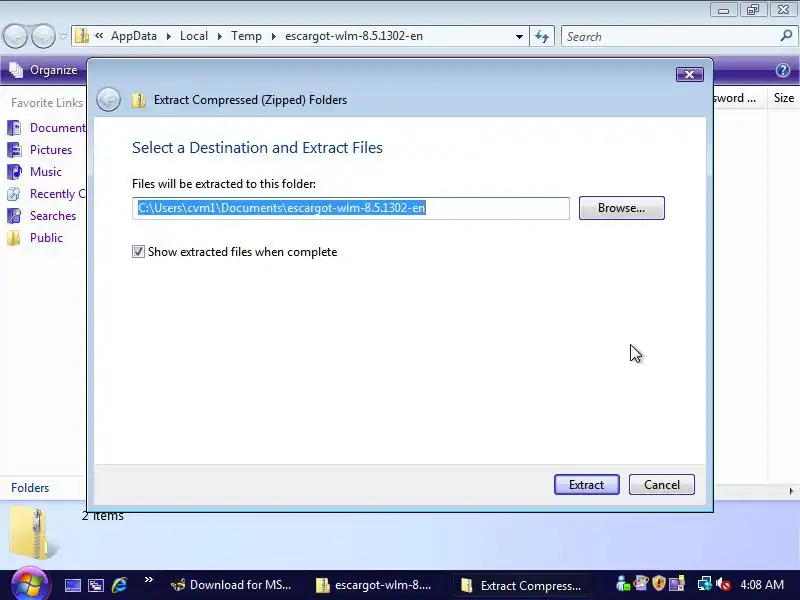
Task: Switch to escargot-wlm-8 taskbar window
Action: pos(374,585)
